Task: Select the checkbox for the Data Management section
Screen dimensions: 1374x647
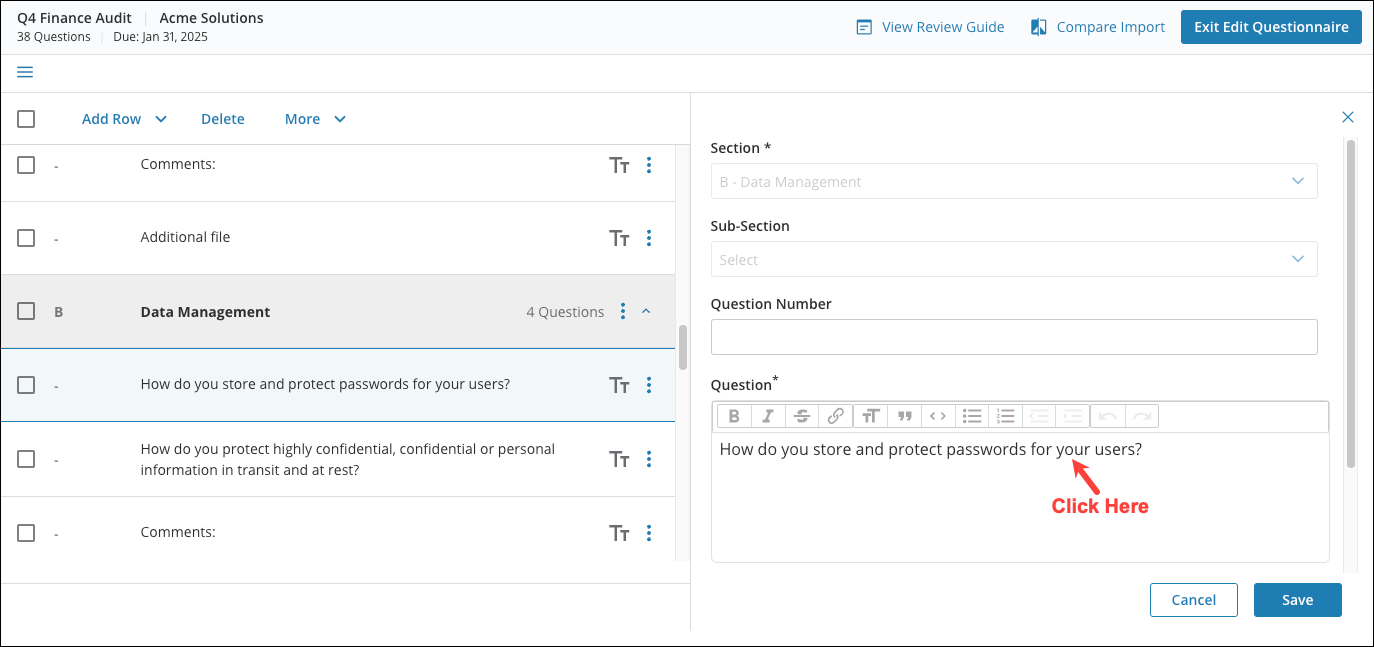Action: [26, 311]
